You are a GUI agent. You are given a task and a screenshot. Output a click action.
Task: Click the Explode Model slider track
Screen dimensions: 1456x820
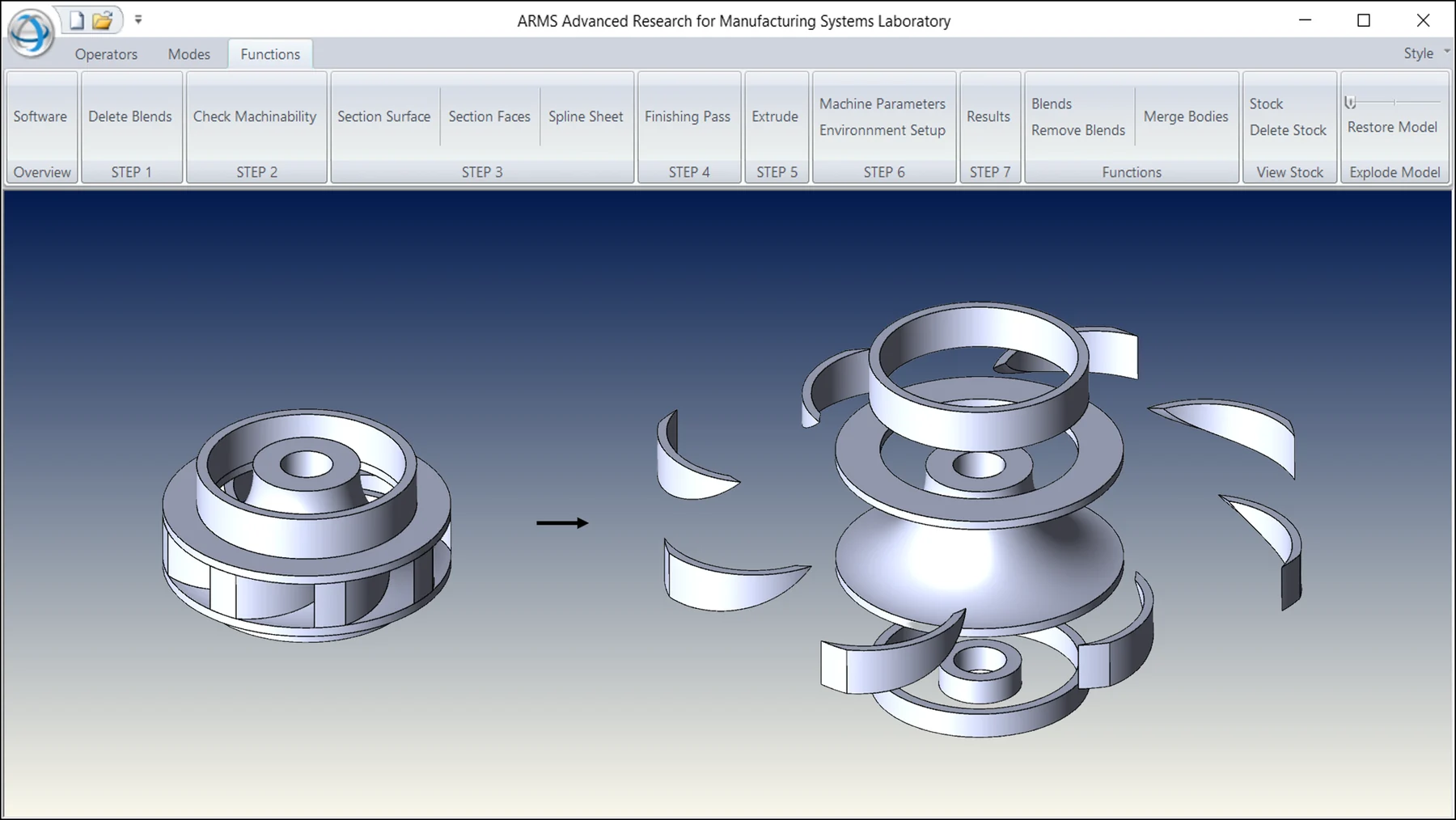tap(1393, 103)
